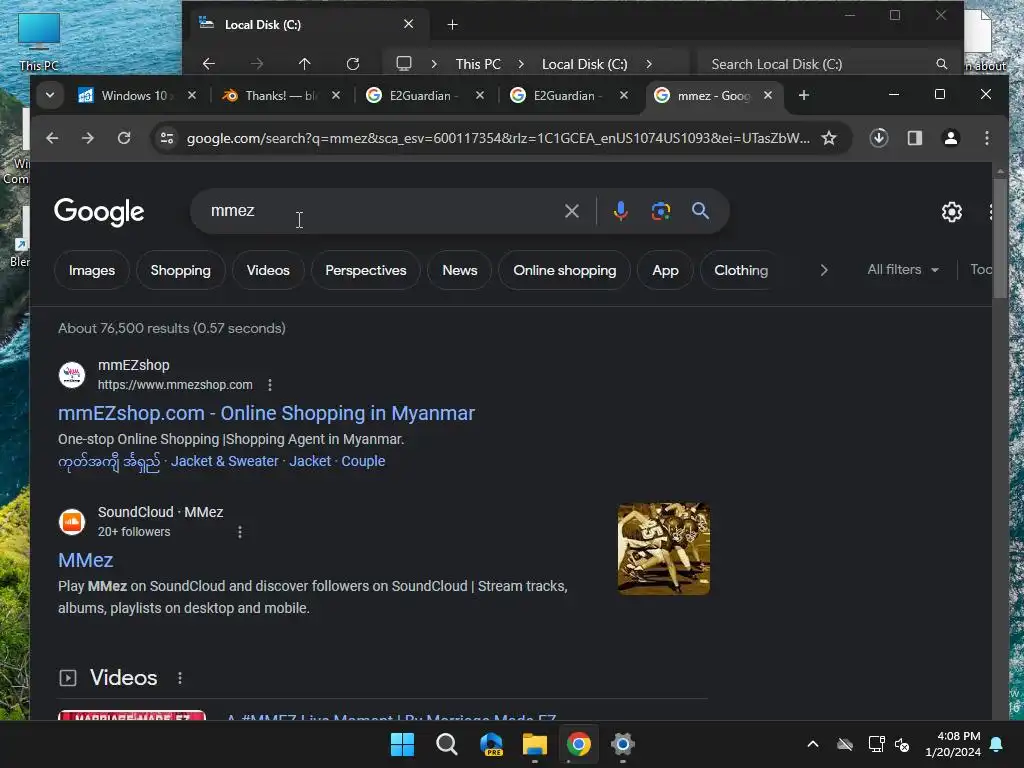Click the Chrome back arrow button
This screenshot has height=768, width=1024.
pos(52,138)
